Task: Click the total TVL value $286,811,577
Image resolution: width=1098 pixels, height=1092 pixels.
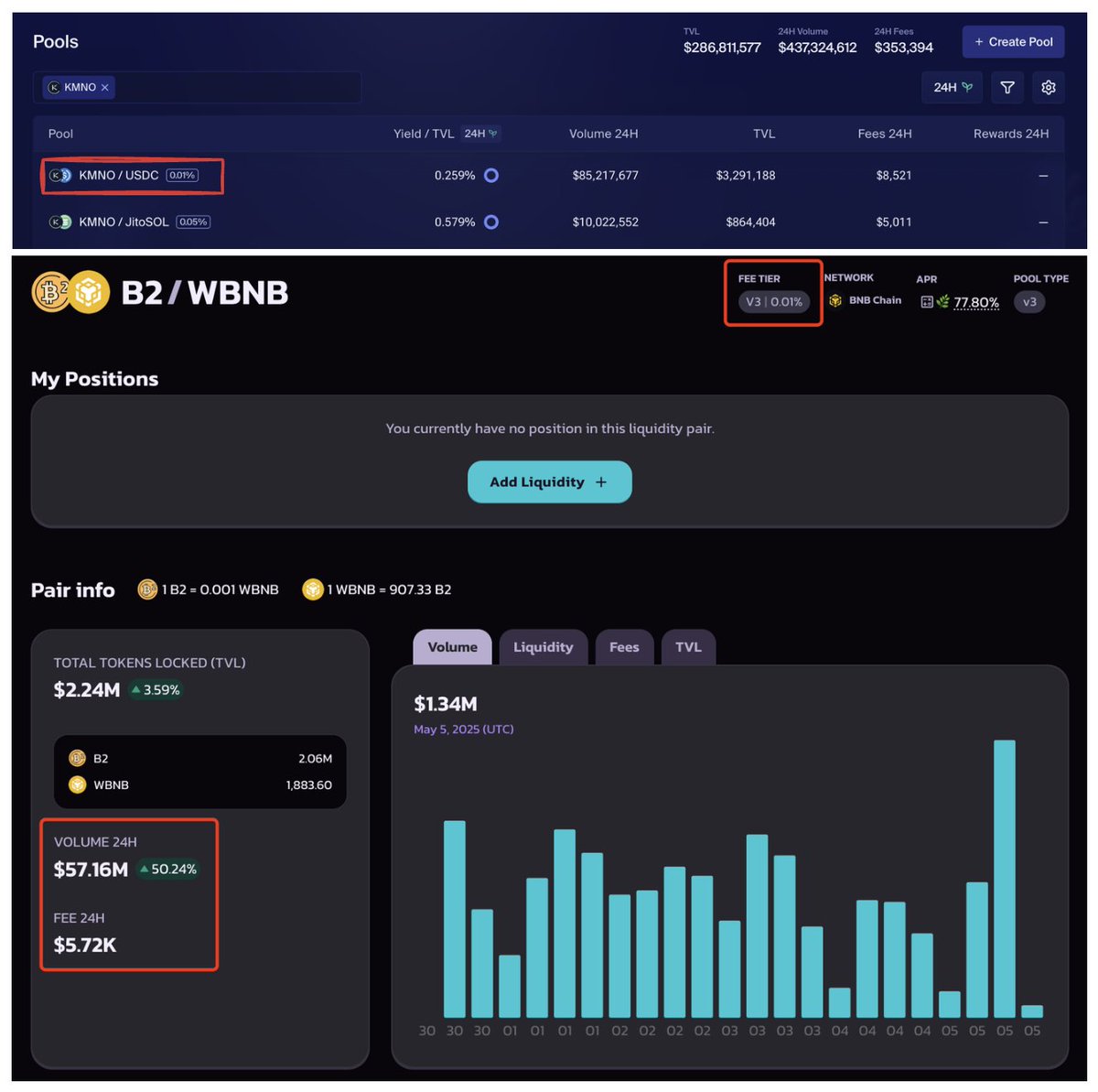Action: (x=722, y=48)
